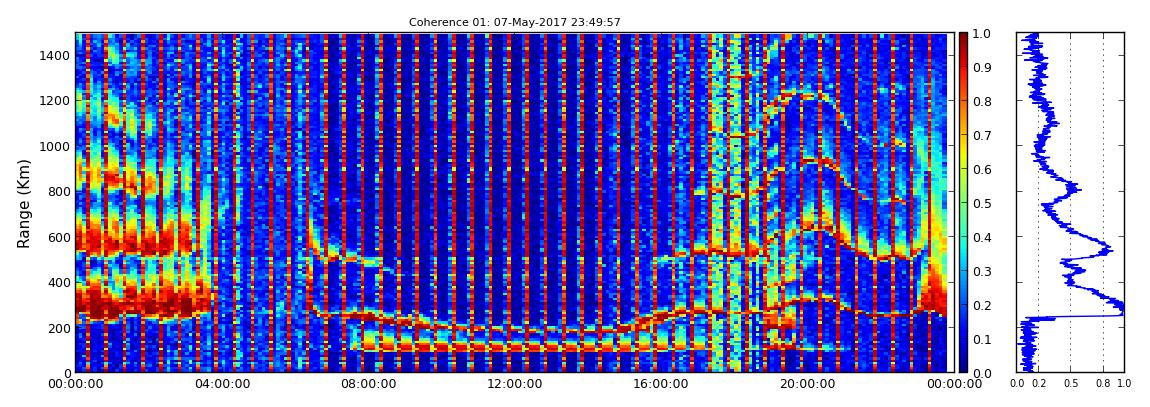1150x407 pixels.
Task: Click the colorbar label 0.1
Action: coord(981,340)
